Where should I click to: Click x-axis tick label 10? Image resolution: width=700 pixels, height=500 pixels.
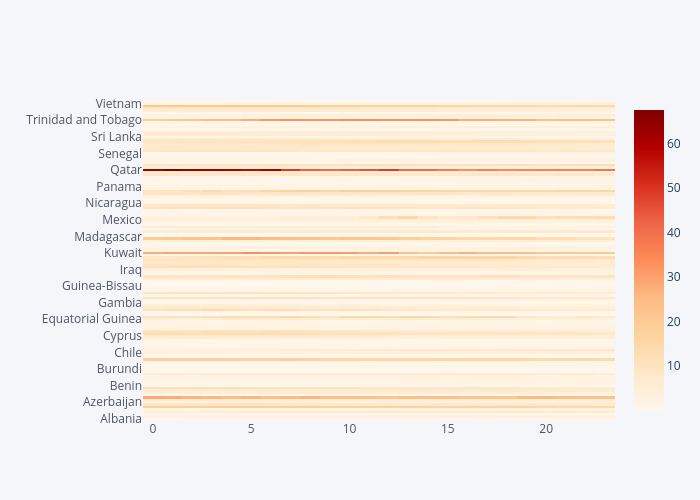(349, 429)
